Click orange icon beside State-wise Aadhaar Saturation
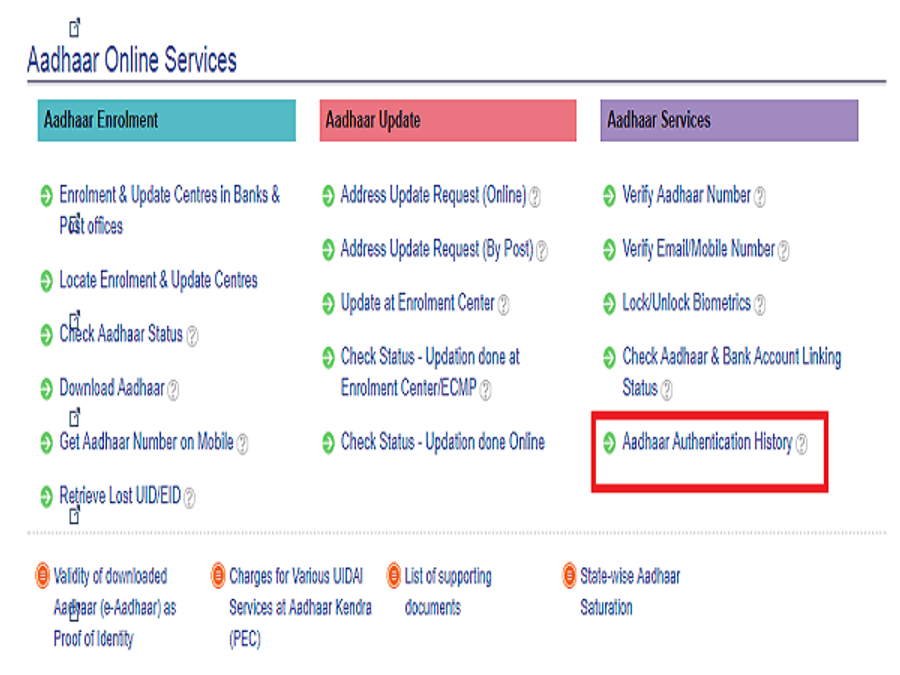900x675 pixels. tap(569, 575)
